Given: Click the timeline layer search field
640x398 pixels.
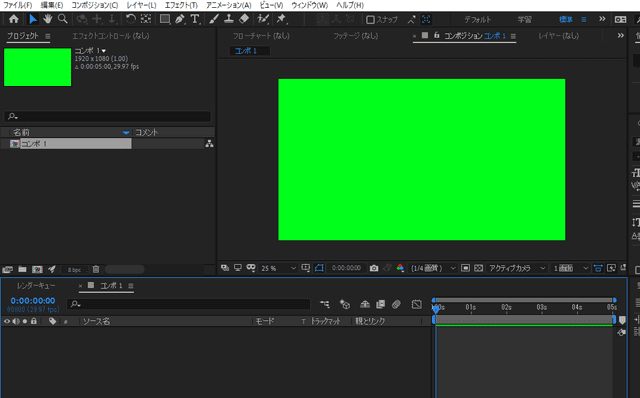Looking at the screenshot, I should [x=189, y=304].
